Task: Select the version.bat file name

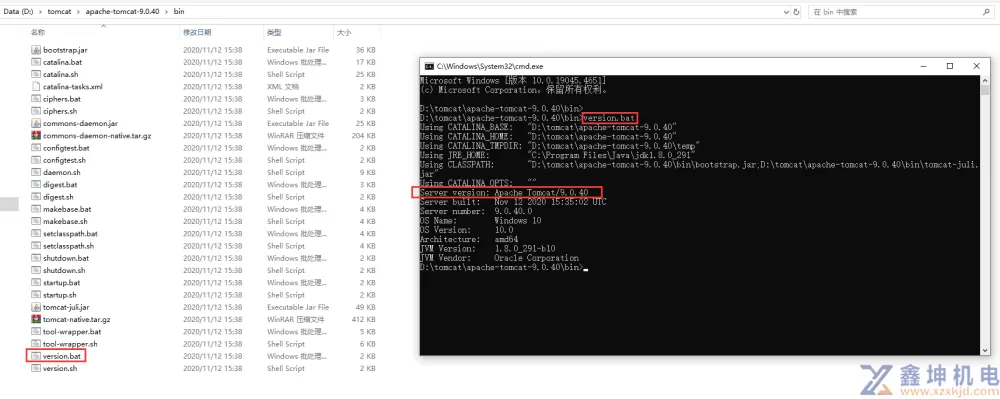Action: pyautogui.click(x=62, y=356)
